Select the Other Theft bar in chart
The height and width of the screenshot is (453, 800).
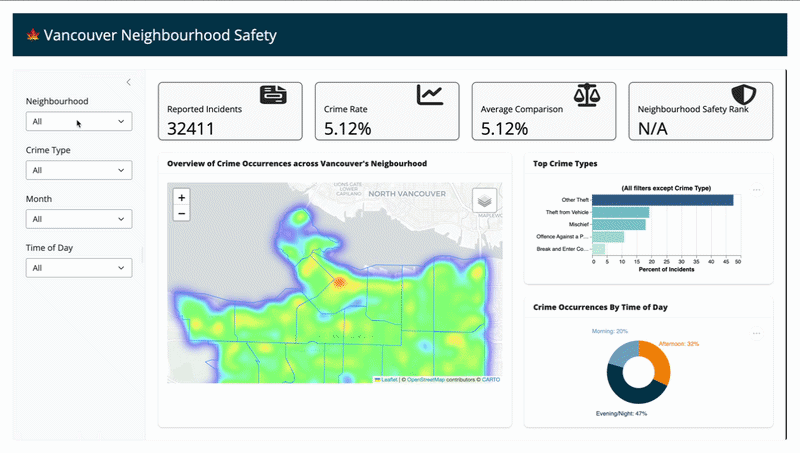tap(662, 200)
